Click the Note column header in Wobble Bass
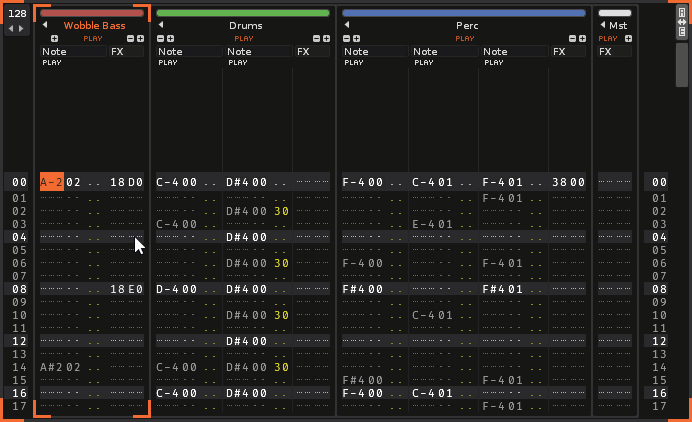The width and height of the screenshot is (692, 422). point(73,52)
